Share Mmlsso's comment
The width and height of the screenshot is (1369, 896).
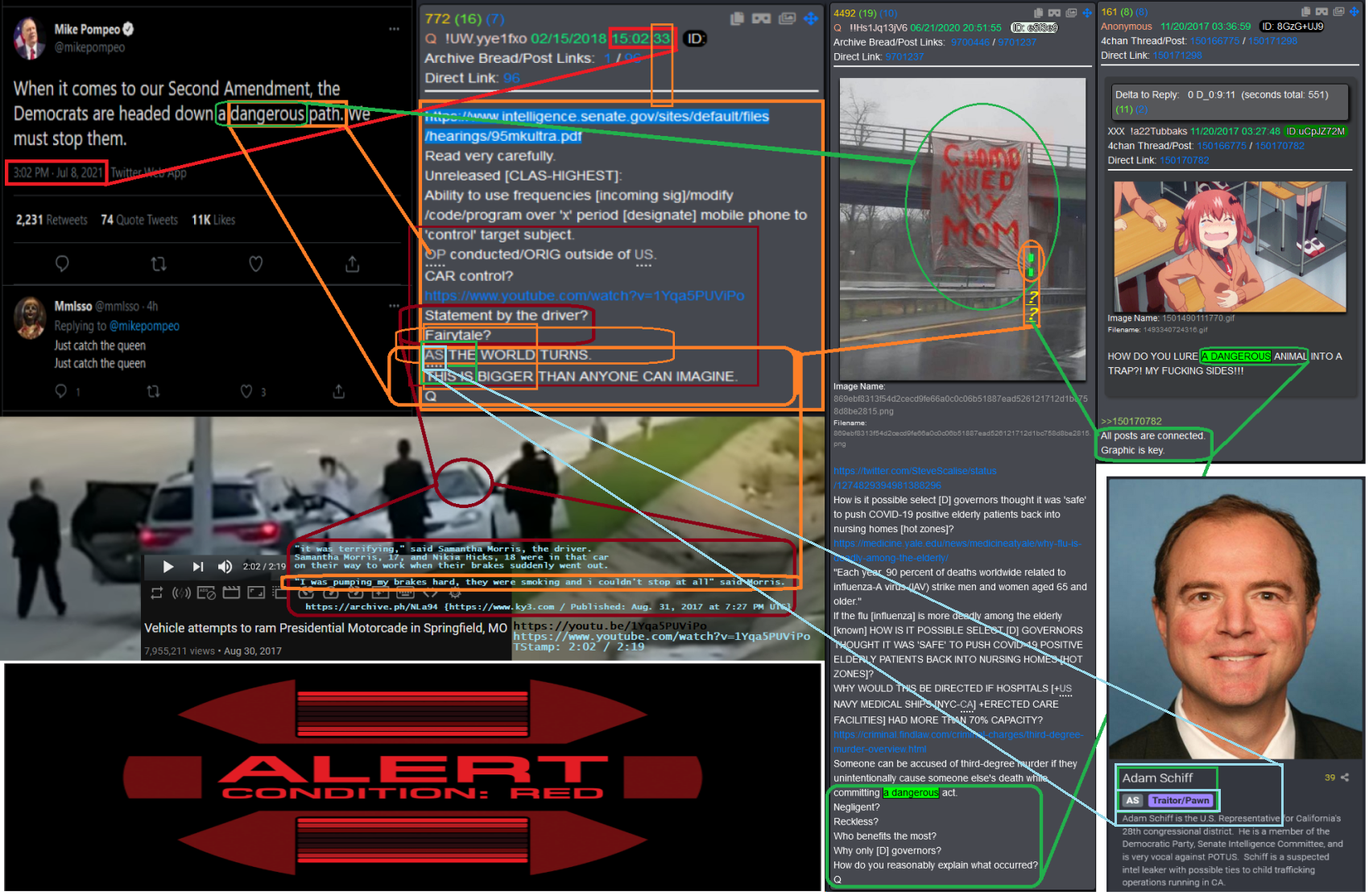[x=339, y=391]
